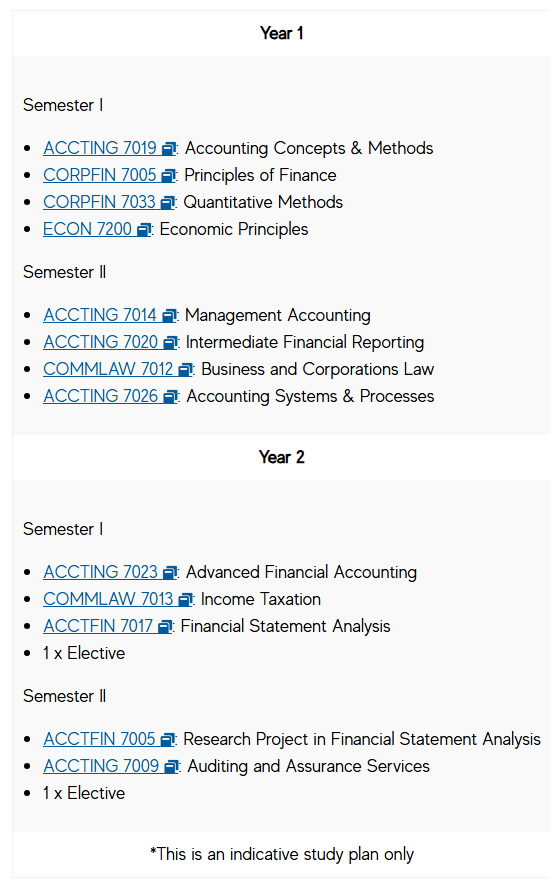Click the new-window icon next to ACCTFIN 7005

pos(168,740)
